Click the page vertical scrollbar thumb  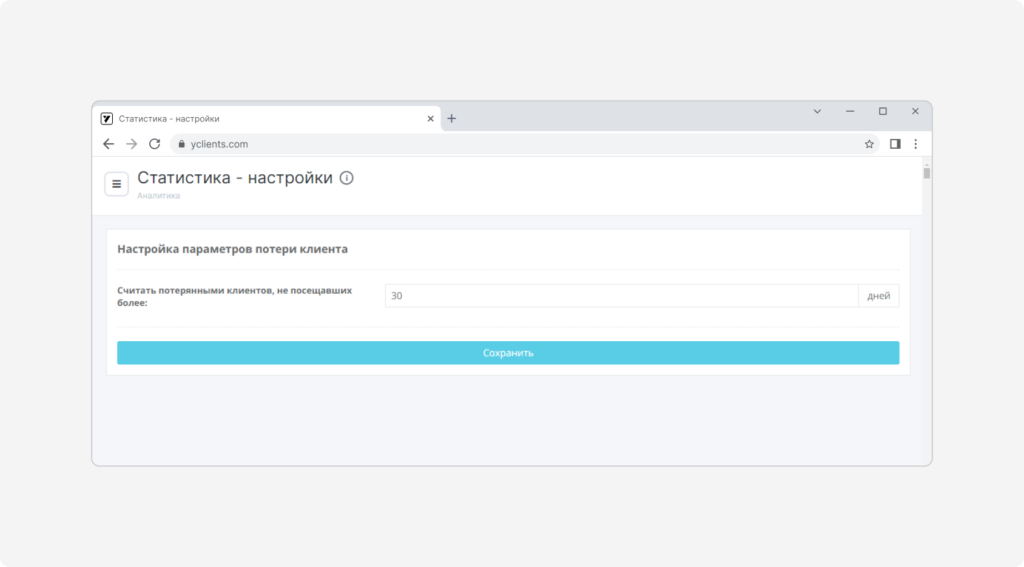(927, 173)
